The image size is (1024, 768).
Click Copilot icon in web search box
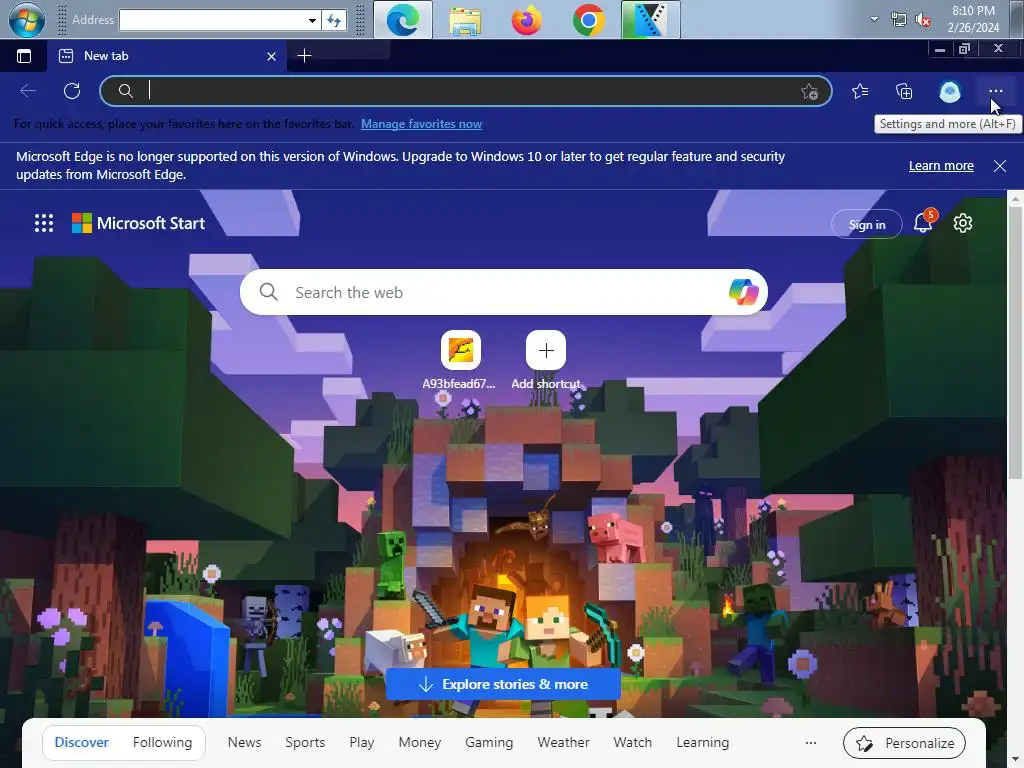(743, 292)
